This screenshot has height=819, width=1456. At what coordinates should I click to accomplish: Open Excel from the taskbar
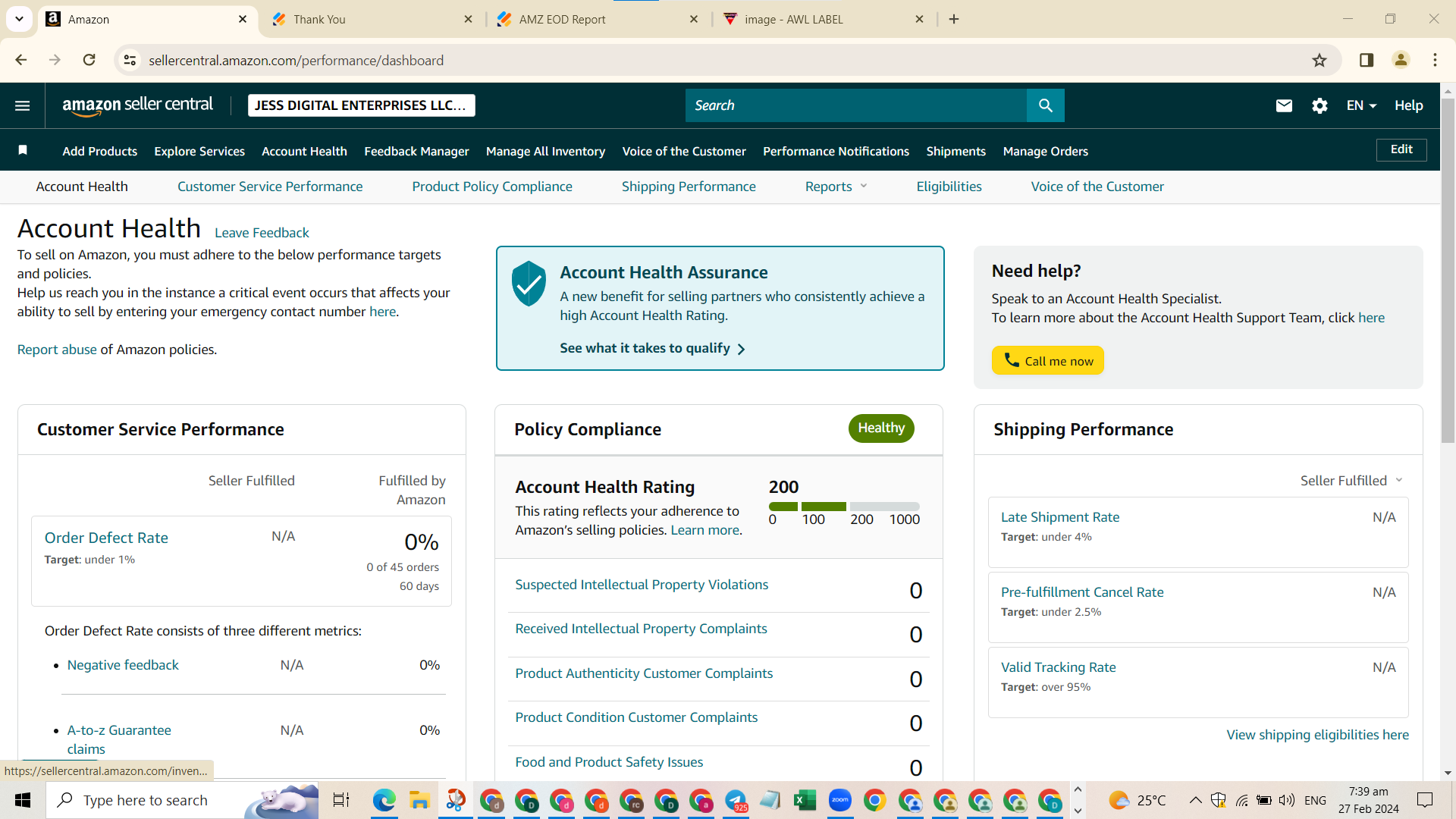point(805,800)
